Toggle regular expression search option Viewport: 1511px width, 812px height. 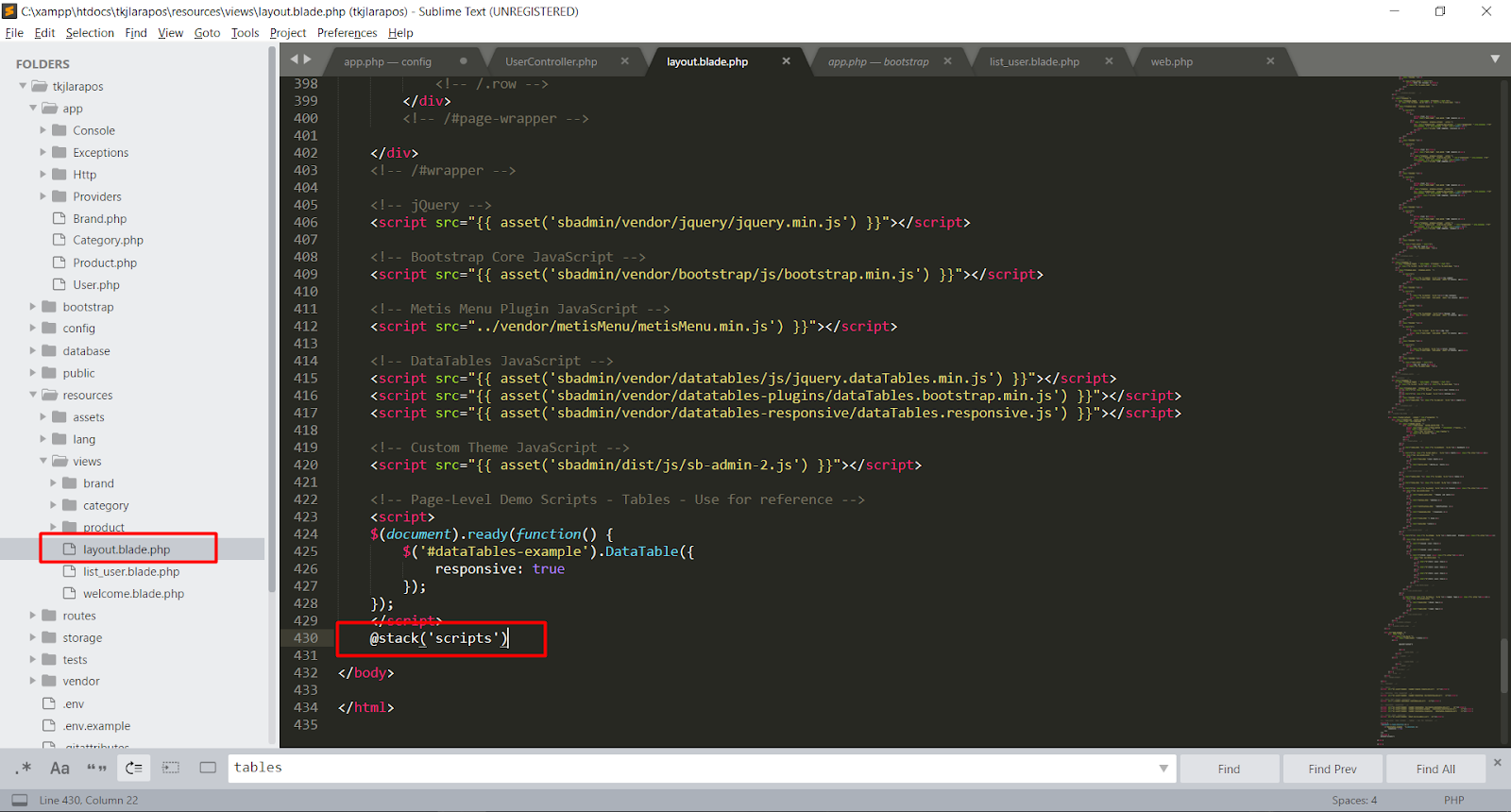[24, 768]
